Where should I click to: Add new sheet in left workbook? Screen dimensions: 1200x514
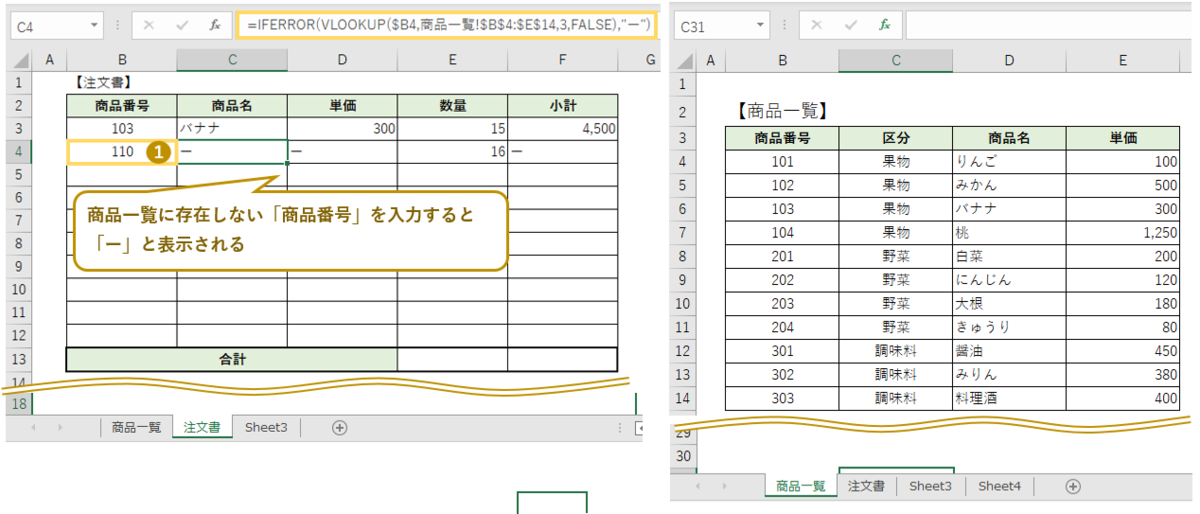(339, 427)
